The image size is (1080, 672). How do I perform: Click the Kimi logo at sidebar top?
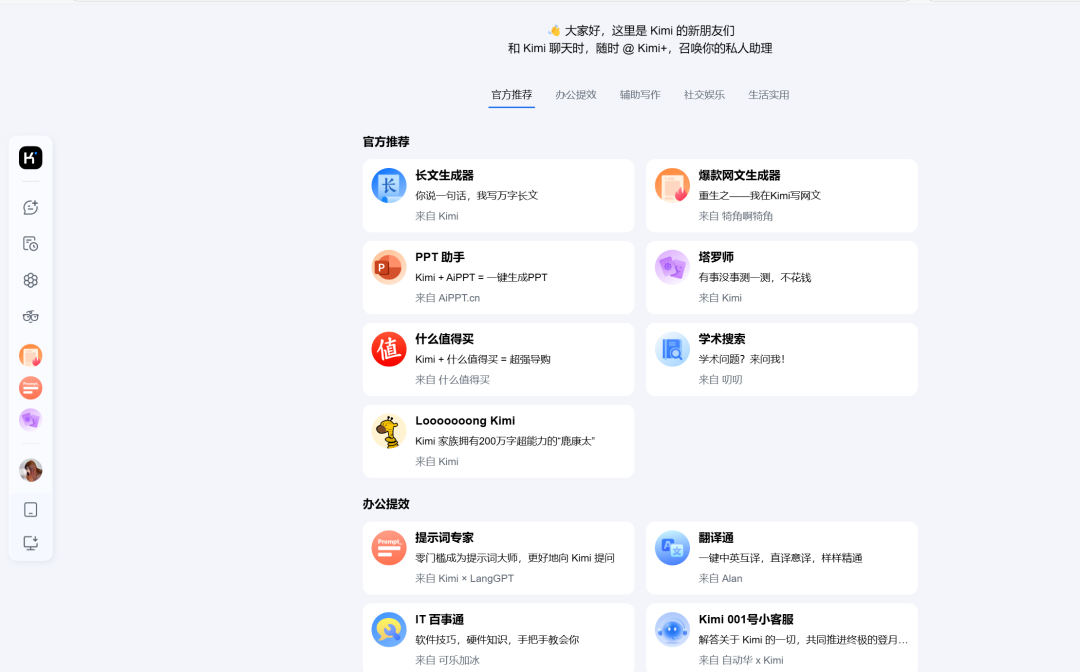30,157
